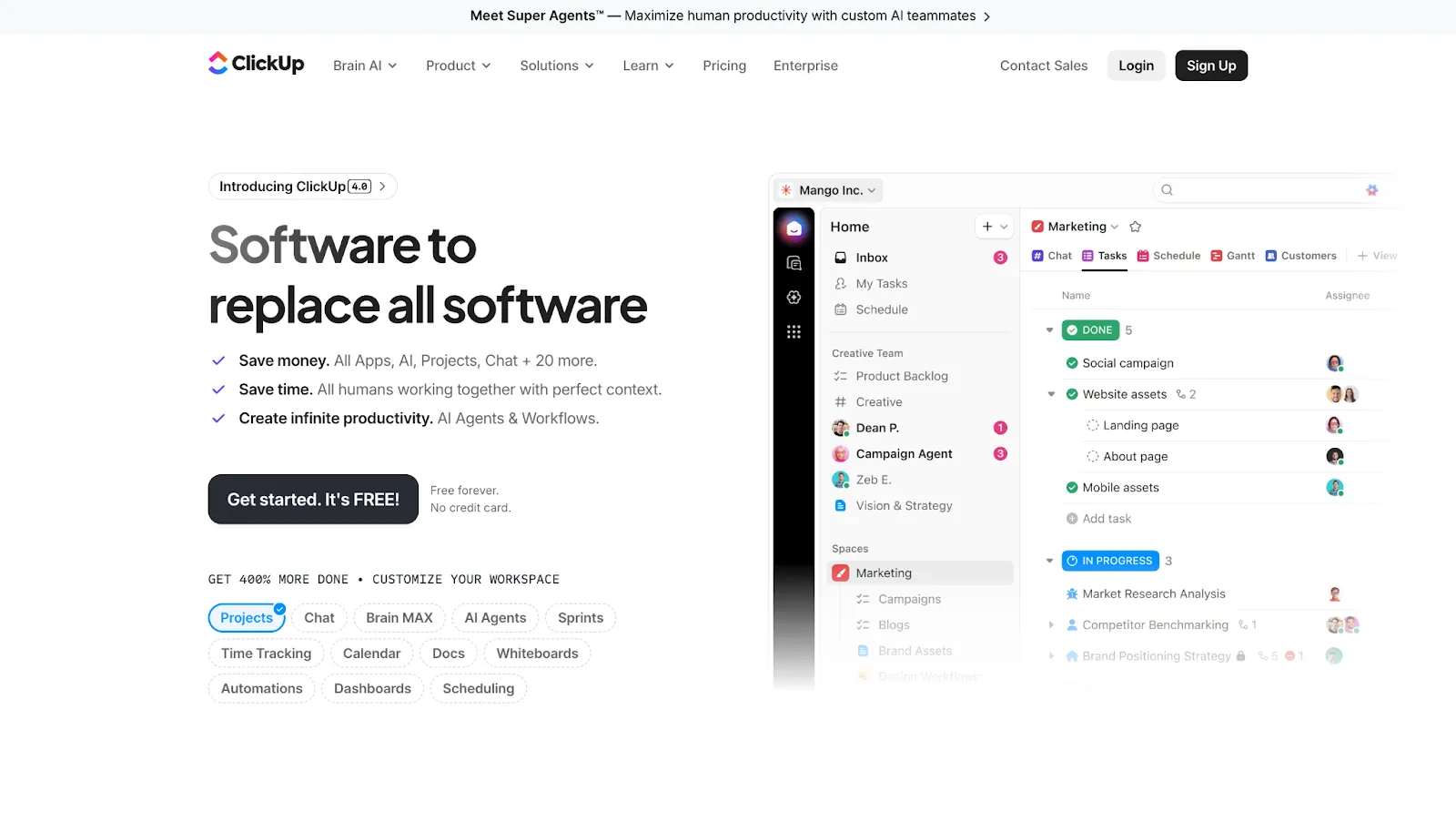Click the Mango Inc. workspace logo icon
1456x821 pixels.
point(786,190)
